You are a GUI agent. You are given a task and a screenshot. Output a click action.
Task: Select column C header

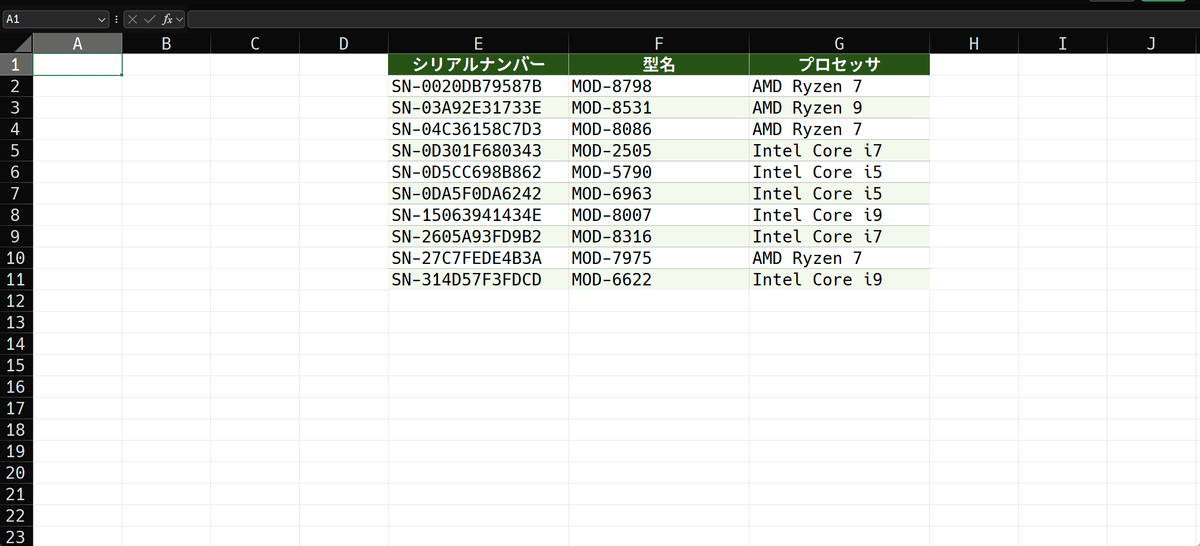(x=255, y=43)
